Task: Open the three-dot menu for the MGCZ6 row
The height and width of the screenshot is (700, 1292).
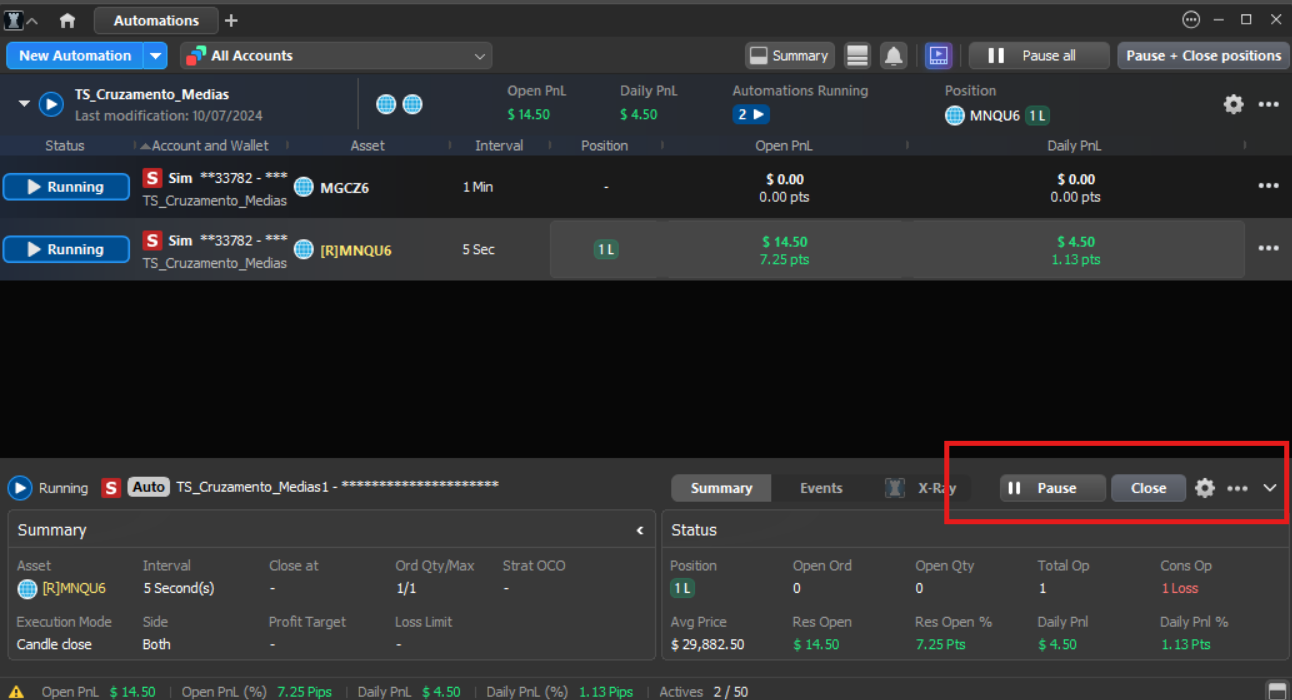Action: pyautogui.click(x=1269, y=186)
